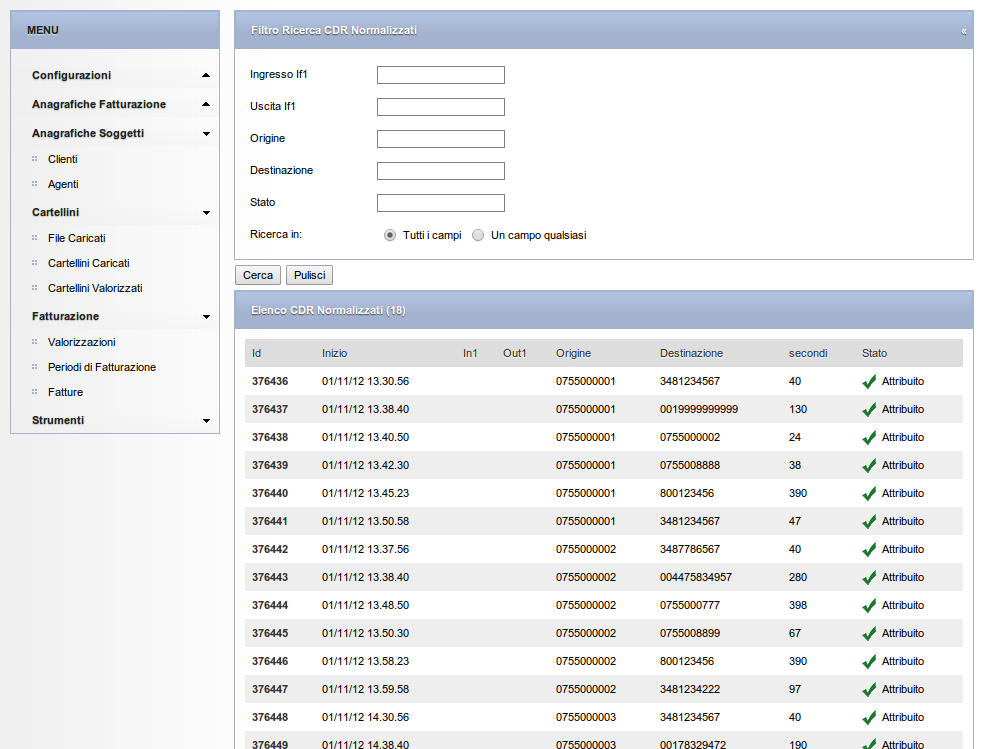Go to Cartellini Valorizzati
The height and width of the screenshot is (749, 984).
(95, 289)
